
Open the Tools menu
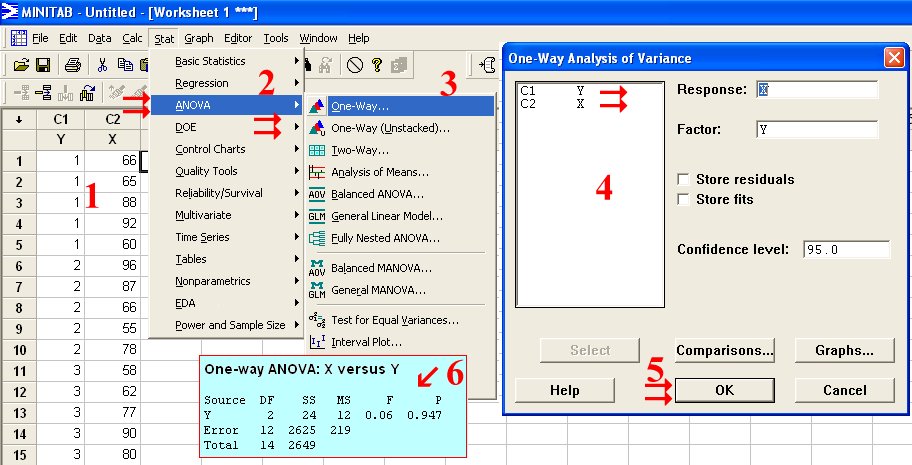(276, 38)
